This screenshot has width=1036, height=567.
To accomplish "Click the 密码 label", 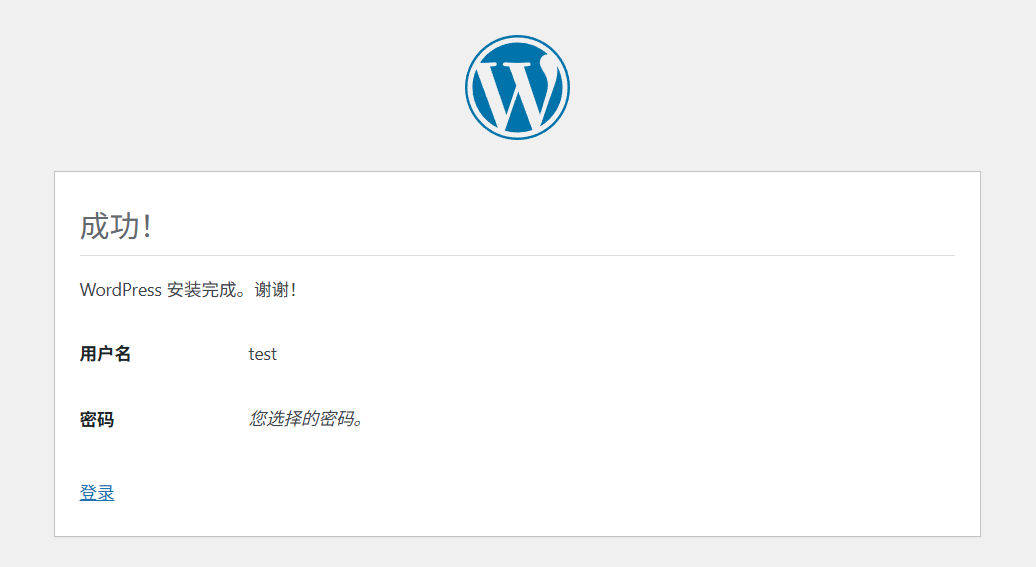I will (x=96, y=419).
